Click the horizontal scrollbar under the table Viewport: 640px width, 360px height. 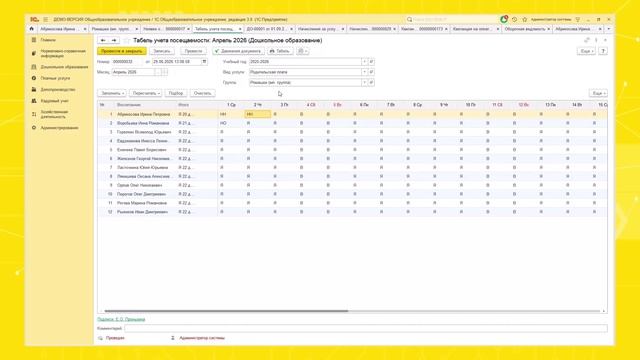point(227,311)
